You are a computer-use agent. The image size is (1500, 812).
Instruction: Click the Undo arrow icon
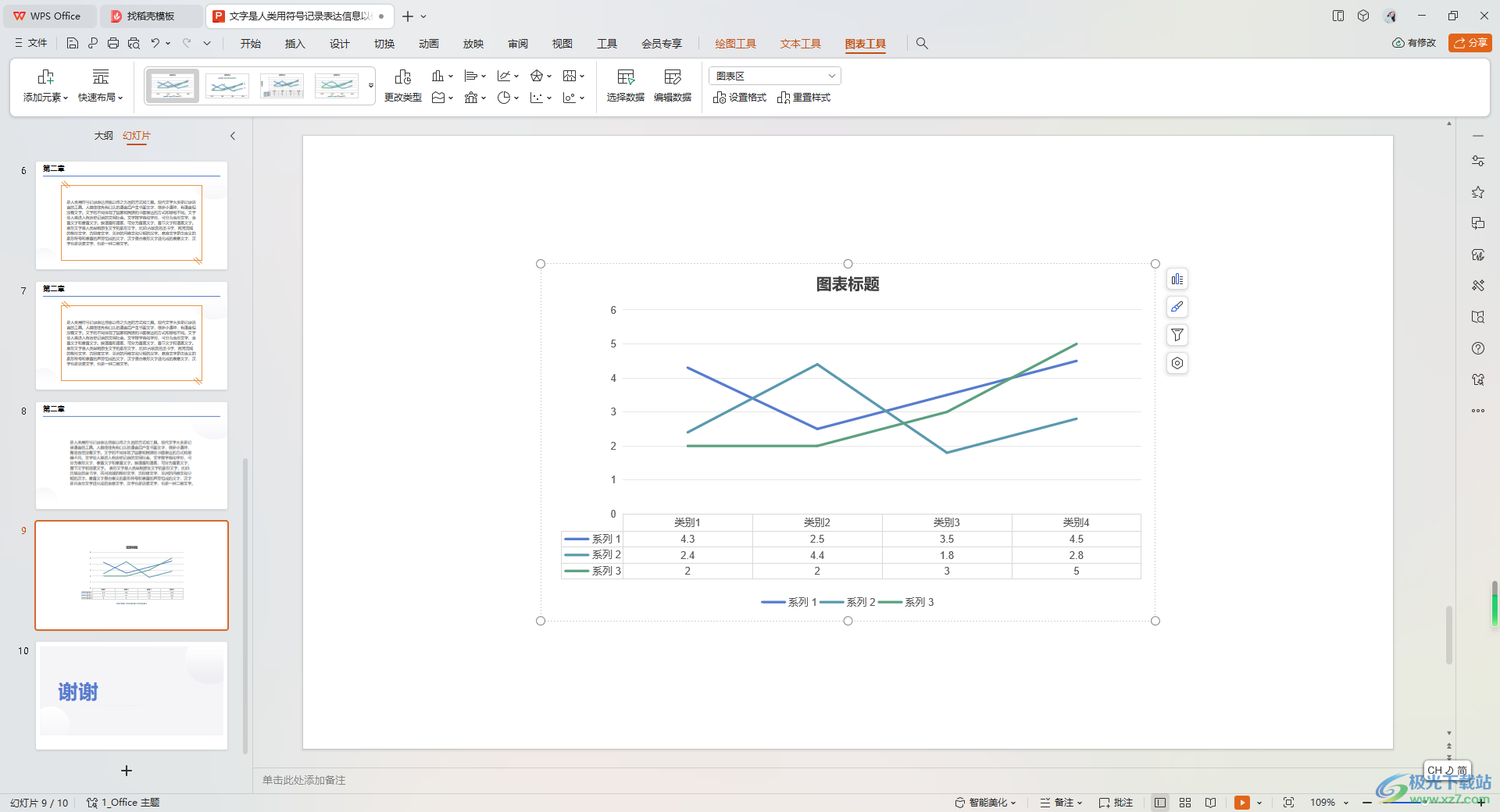point(155,44)
